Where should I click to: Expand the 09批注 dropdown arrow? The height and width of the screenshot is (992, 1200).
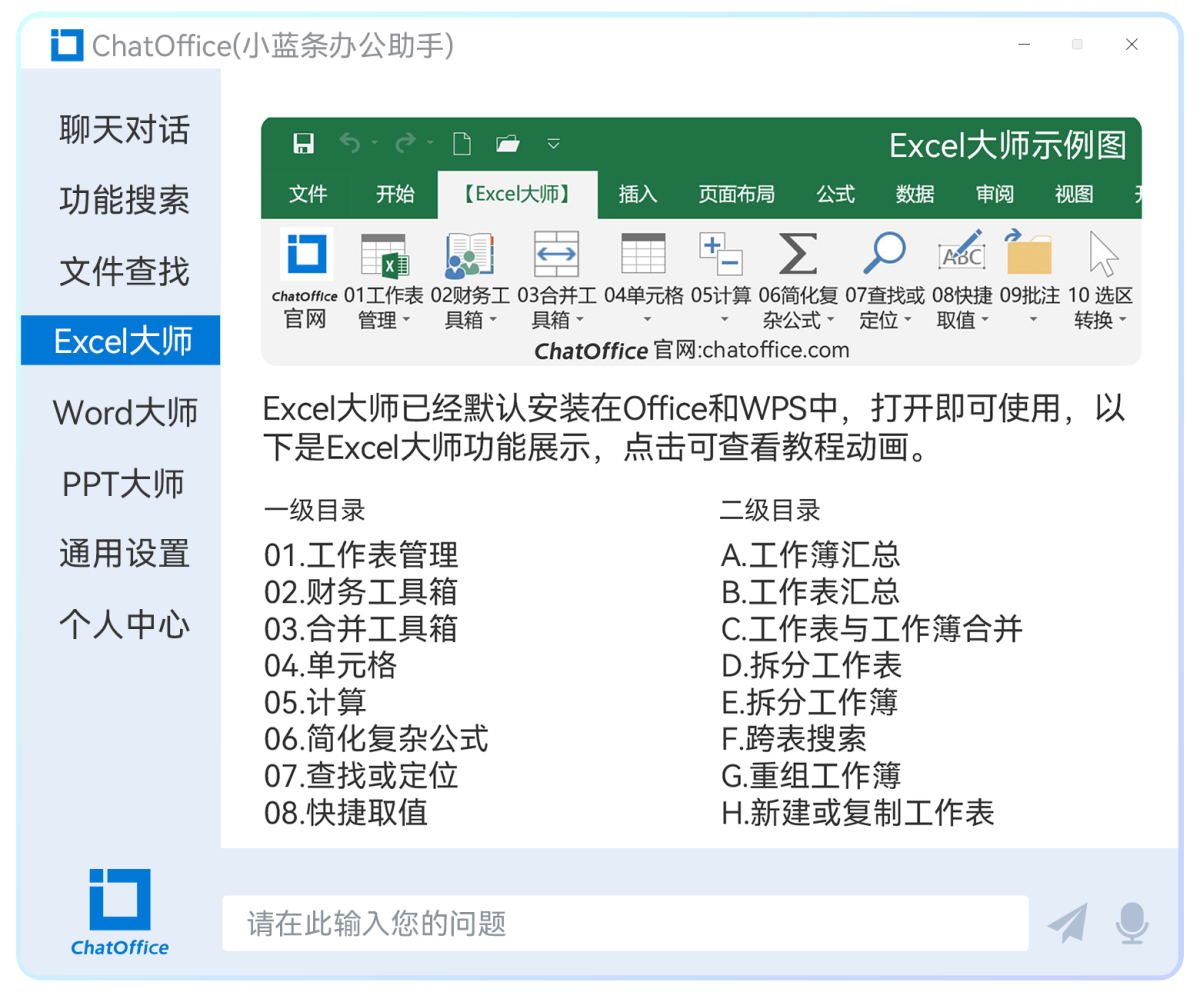click(1033, 321)
